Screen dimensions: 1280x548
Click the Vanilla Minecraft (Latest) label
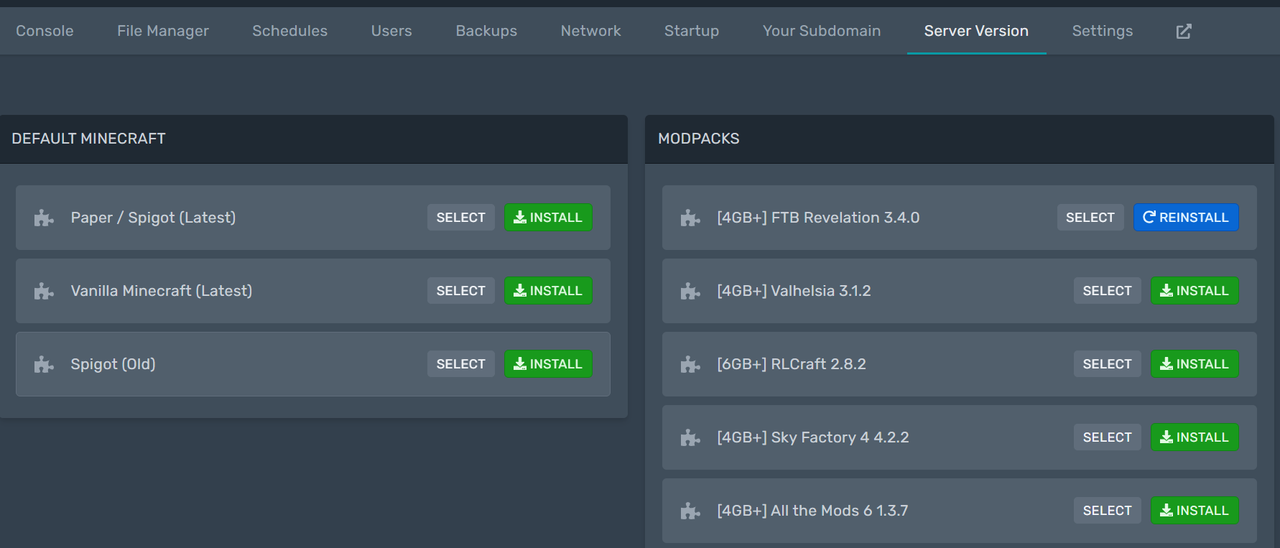coord(161,291)
